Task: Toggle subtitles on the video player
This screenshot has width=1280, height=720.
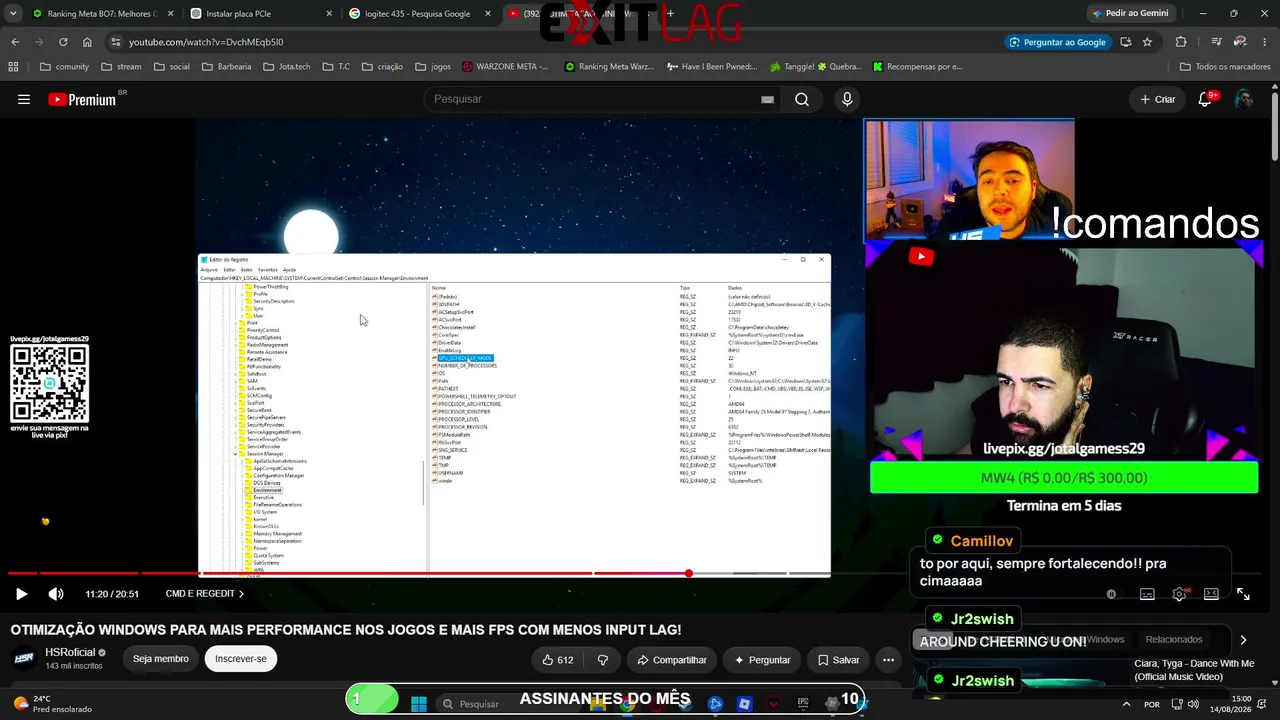Action: 1147,594
